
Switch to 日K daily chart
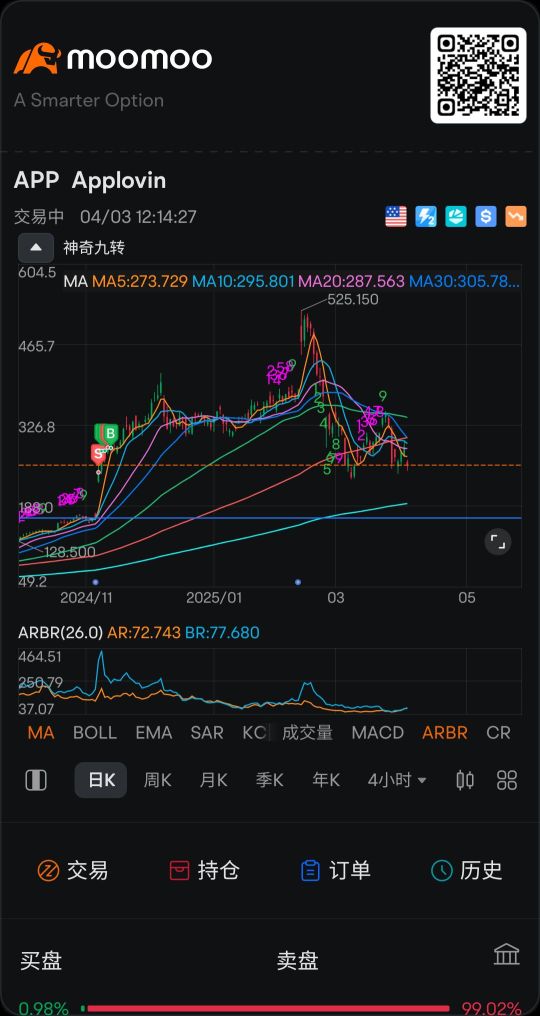pyautogui.click(x=101, y=780)
